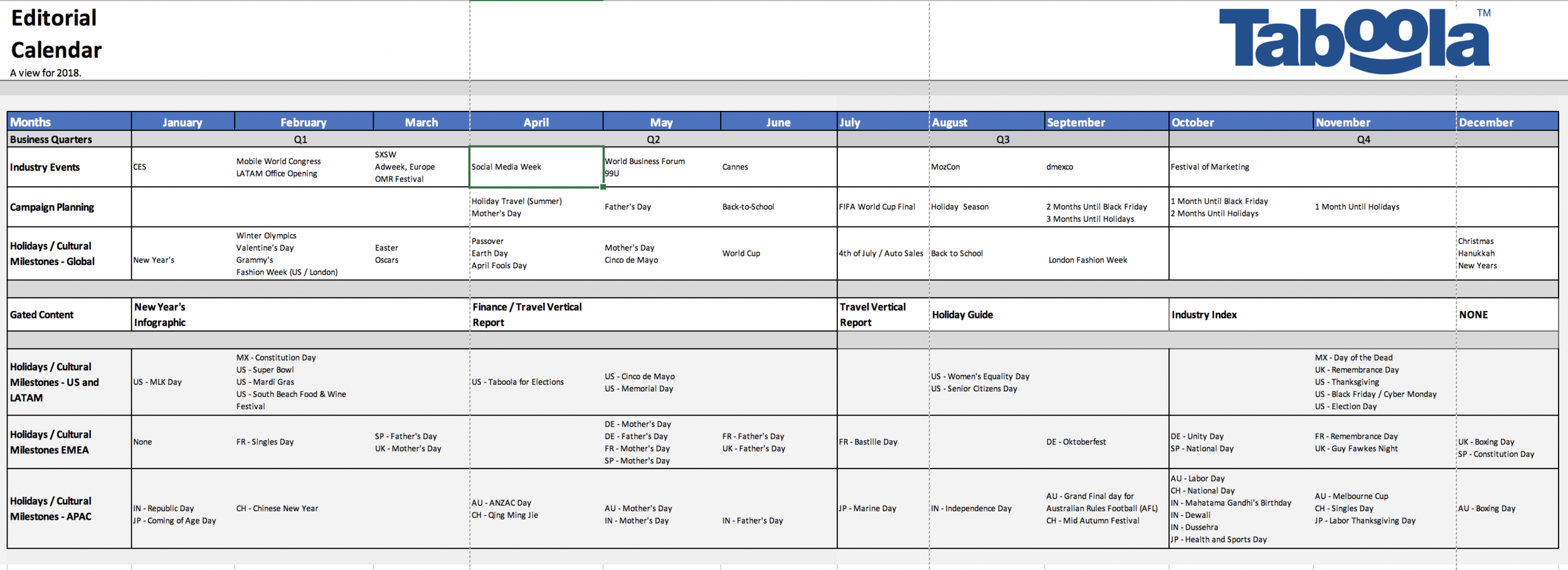1568x570 pixels.
Task: Select the Q3 quarter cell
Action: [1003, 139]
